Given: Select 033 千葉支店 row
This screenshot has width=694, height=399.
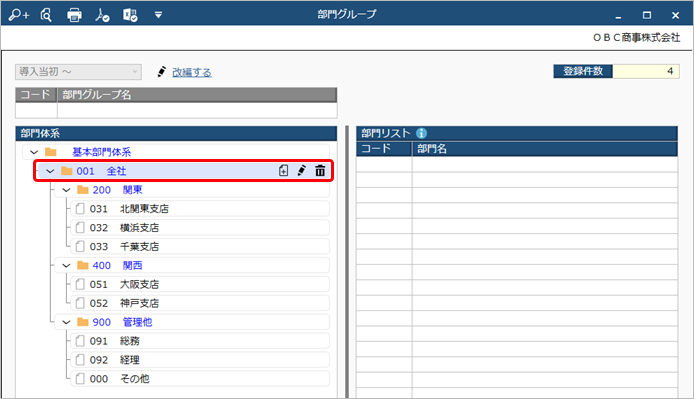Looking at the screenshot, I should point(200,246).
